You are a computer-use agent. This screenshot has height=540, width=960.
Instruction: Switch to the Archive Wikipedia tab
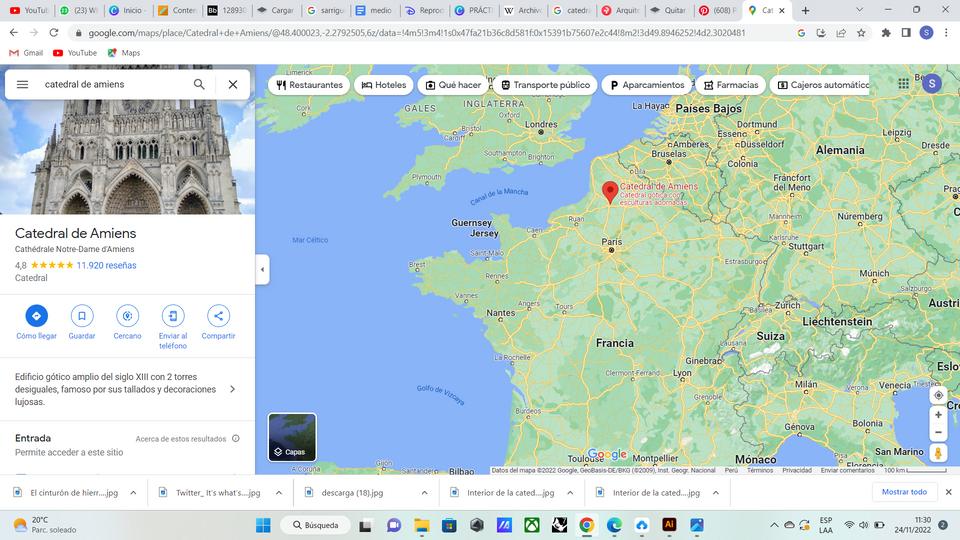522,10
